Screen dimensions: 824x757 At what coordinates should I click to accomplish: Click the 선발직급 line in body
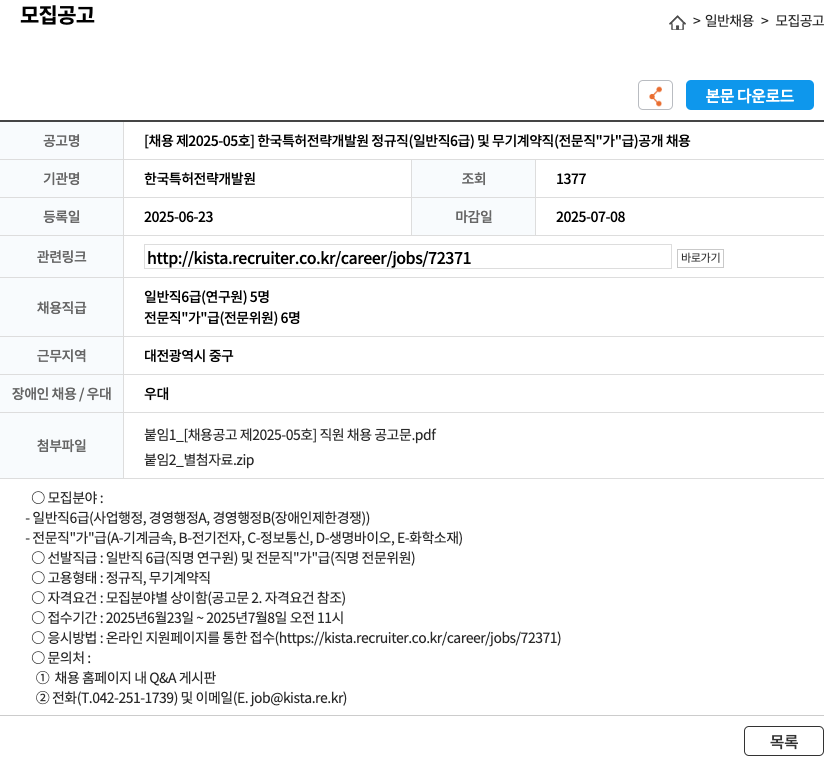tap(223, 558)
